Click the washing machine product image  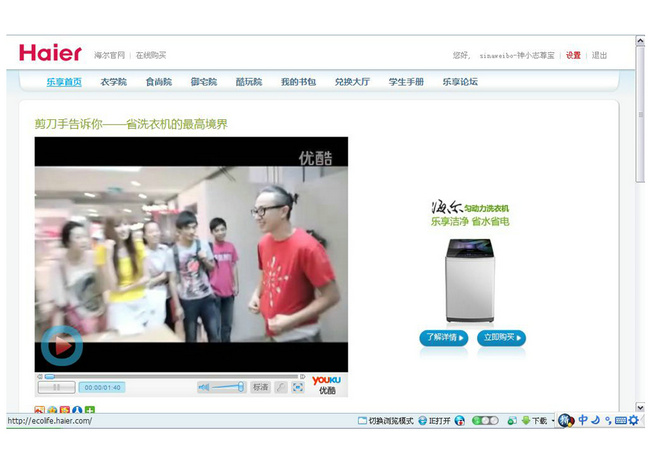tap(470, 280)
